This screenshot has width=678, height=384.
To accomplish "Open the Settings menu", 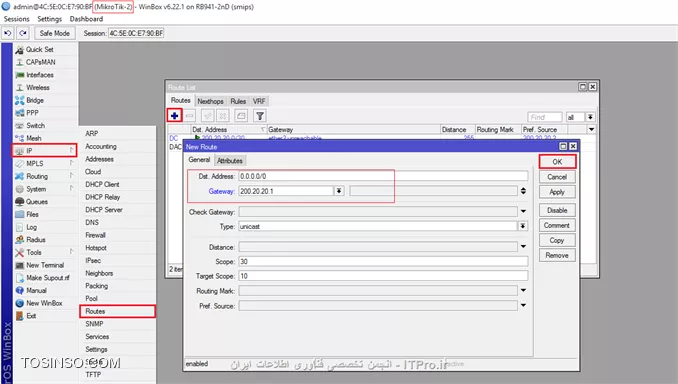I will (x=49, y=19).
